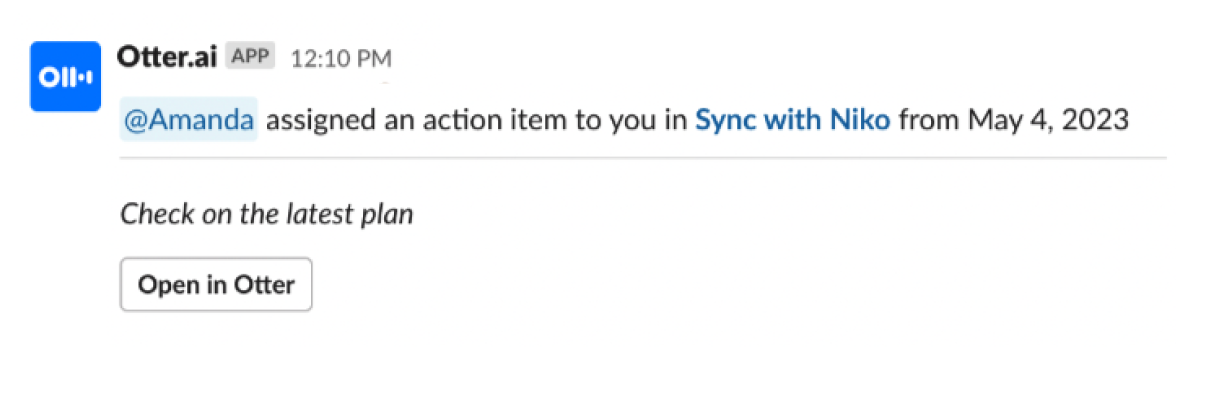Select the Check on the latest plan text
This screenshot has width=1226, height=402.
[266, 214]
